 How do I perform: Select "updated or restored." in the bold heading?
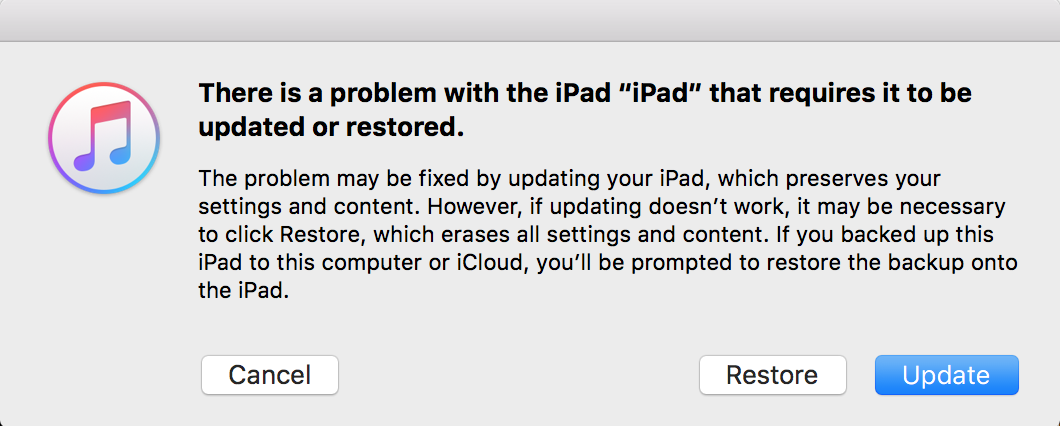tap(332, 129)
